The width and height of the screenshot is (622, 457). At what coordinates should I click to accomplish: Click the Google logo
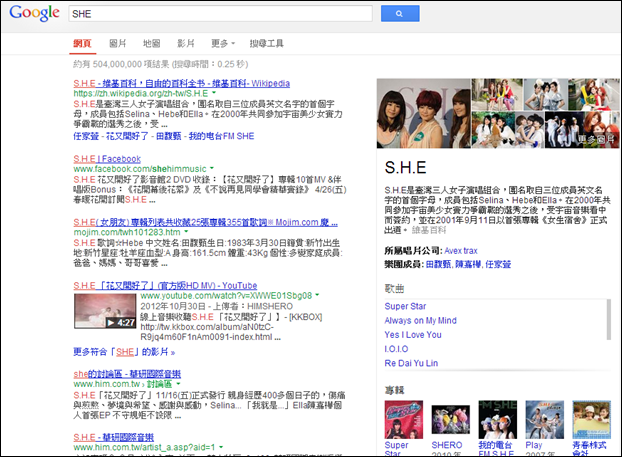pyautogui.click(x=35, y=13)
